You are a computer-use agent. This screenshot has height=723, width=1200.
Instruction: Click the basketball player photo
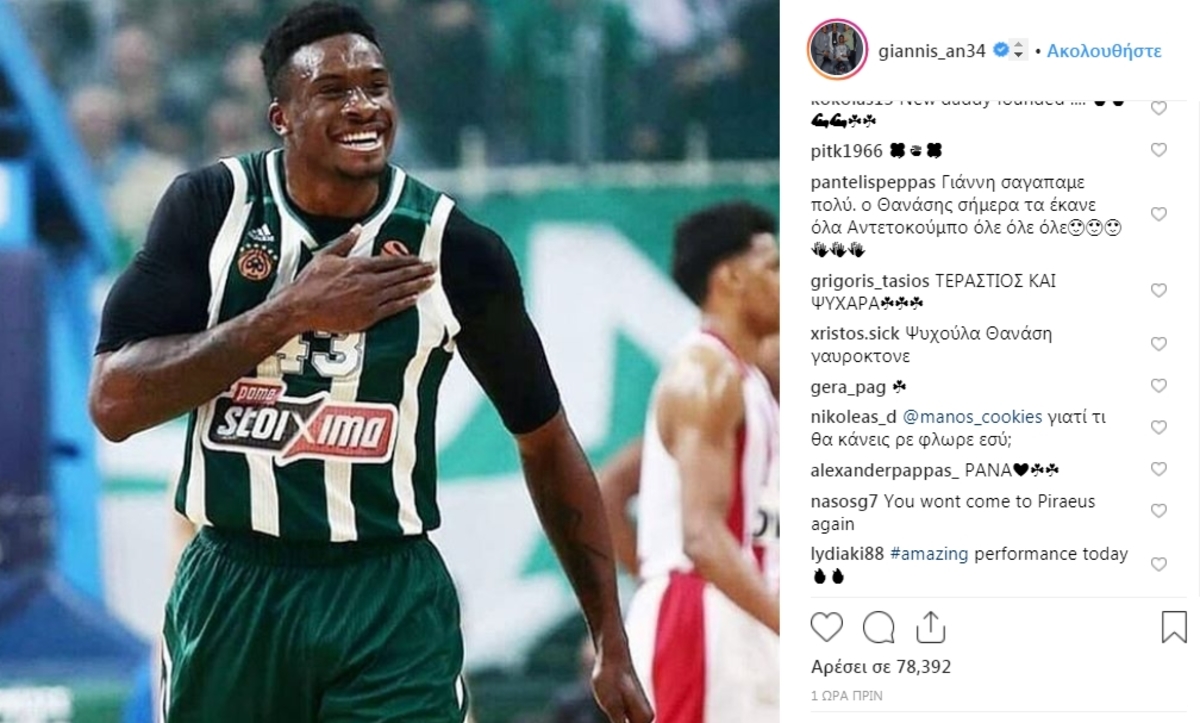tap(390, 361)
